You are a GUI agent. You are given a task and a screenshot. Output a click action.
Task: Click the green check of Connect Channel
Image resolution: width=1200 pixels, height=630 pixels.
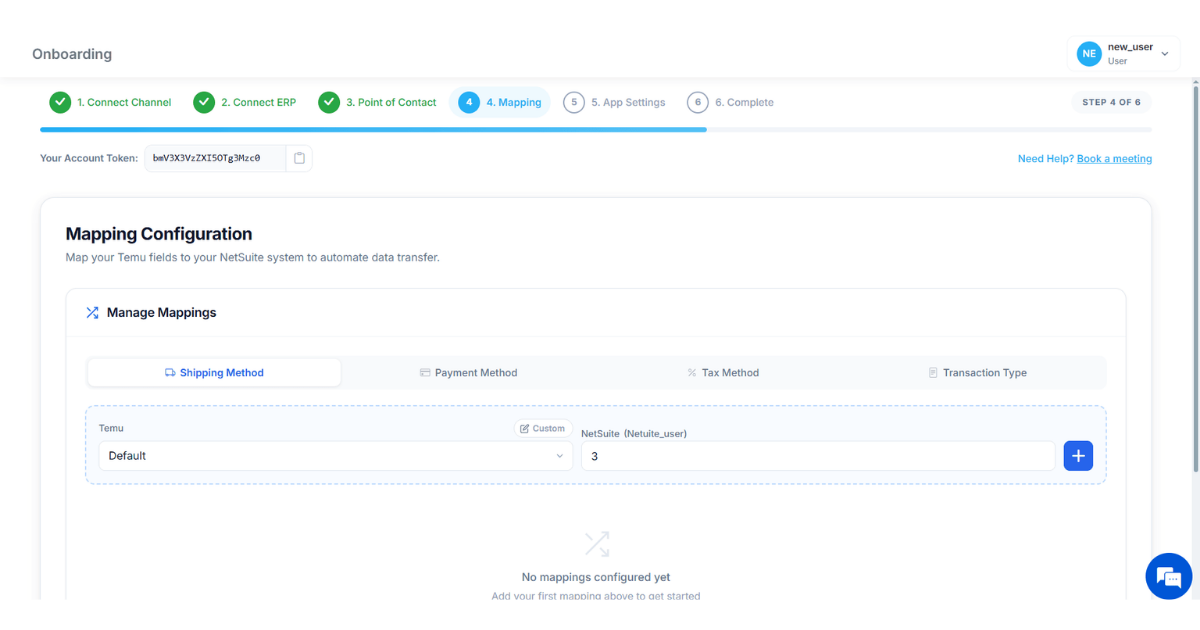60,102
